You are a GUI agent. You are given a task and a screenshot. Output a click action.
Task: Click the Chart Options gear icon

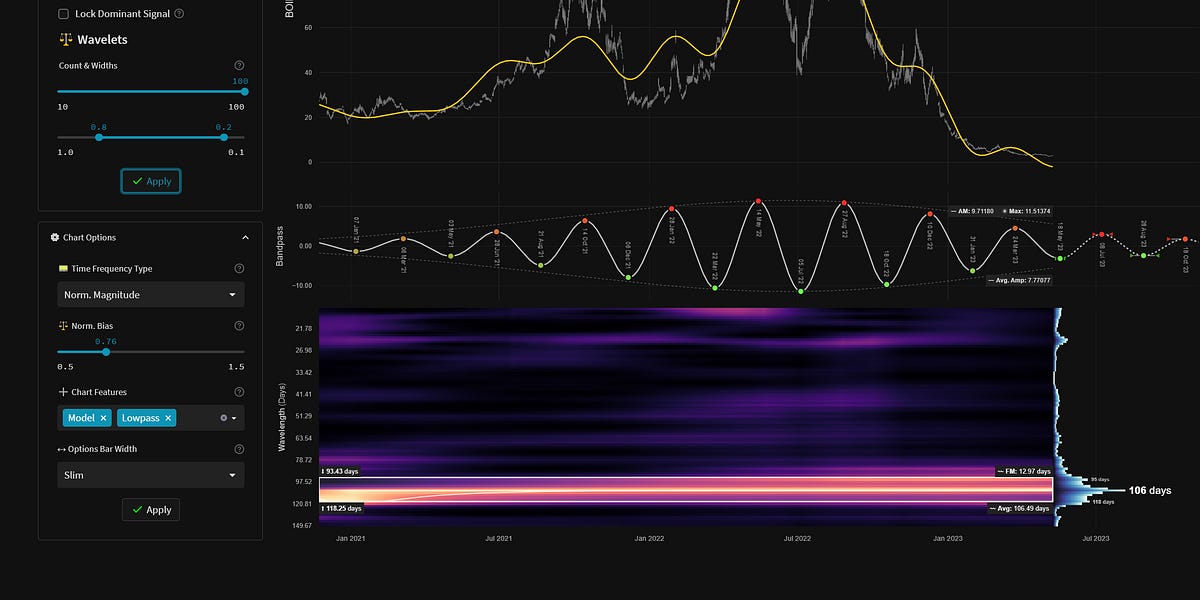point(56,237)
